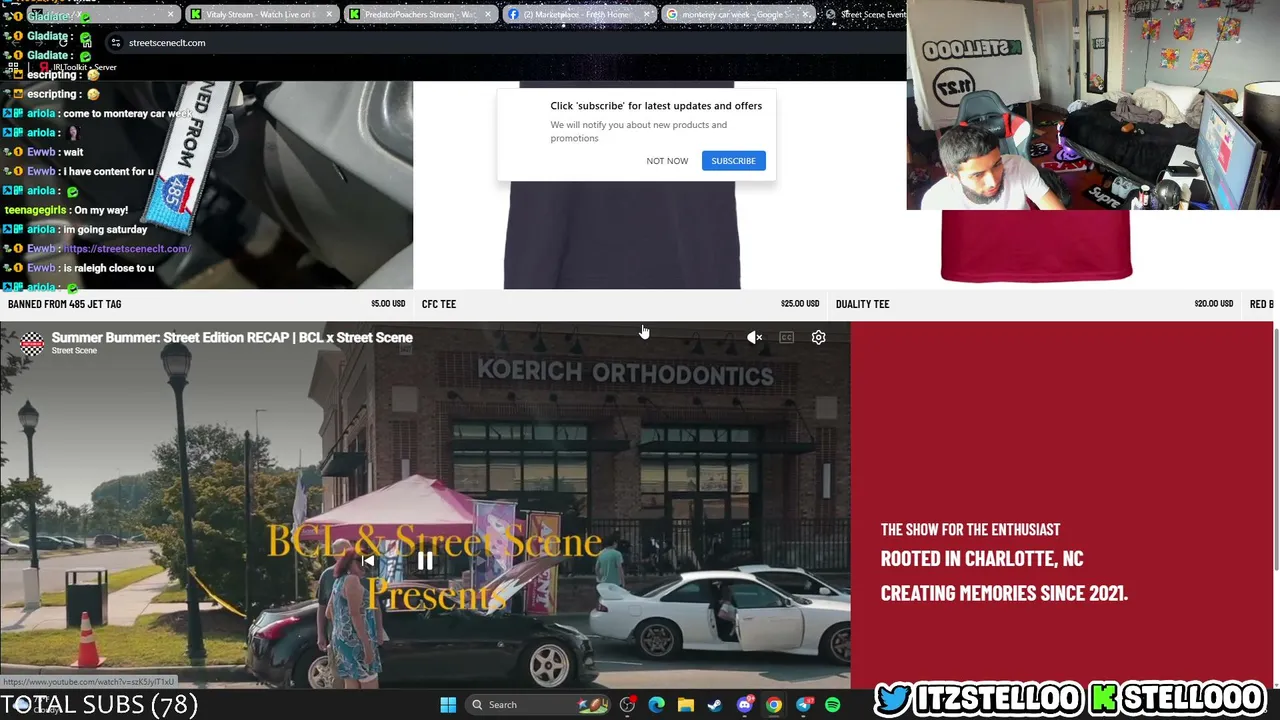Viewport: 1280px width, 720px height.
Task: Switch to Google Chrome in the taskbar
Action: click(774, 705)
